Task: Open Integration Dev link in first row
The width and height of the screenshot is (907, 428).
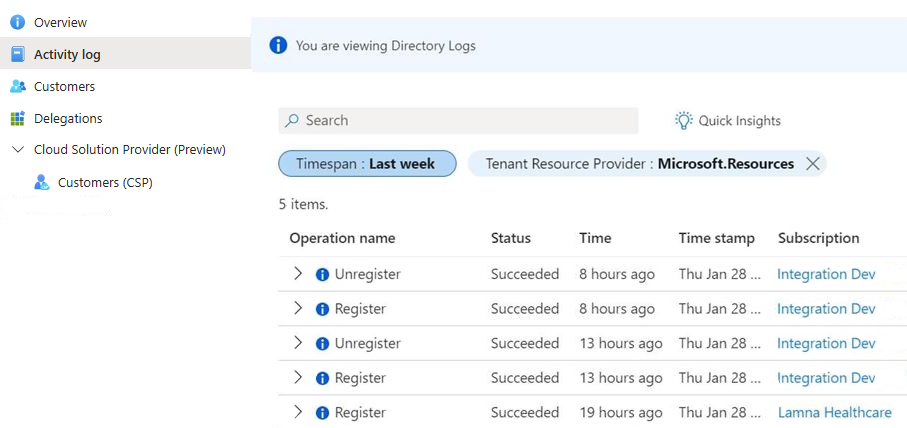Action: coord(826,274)
